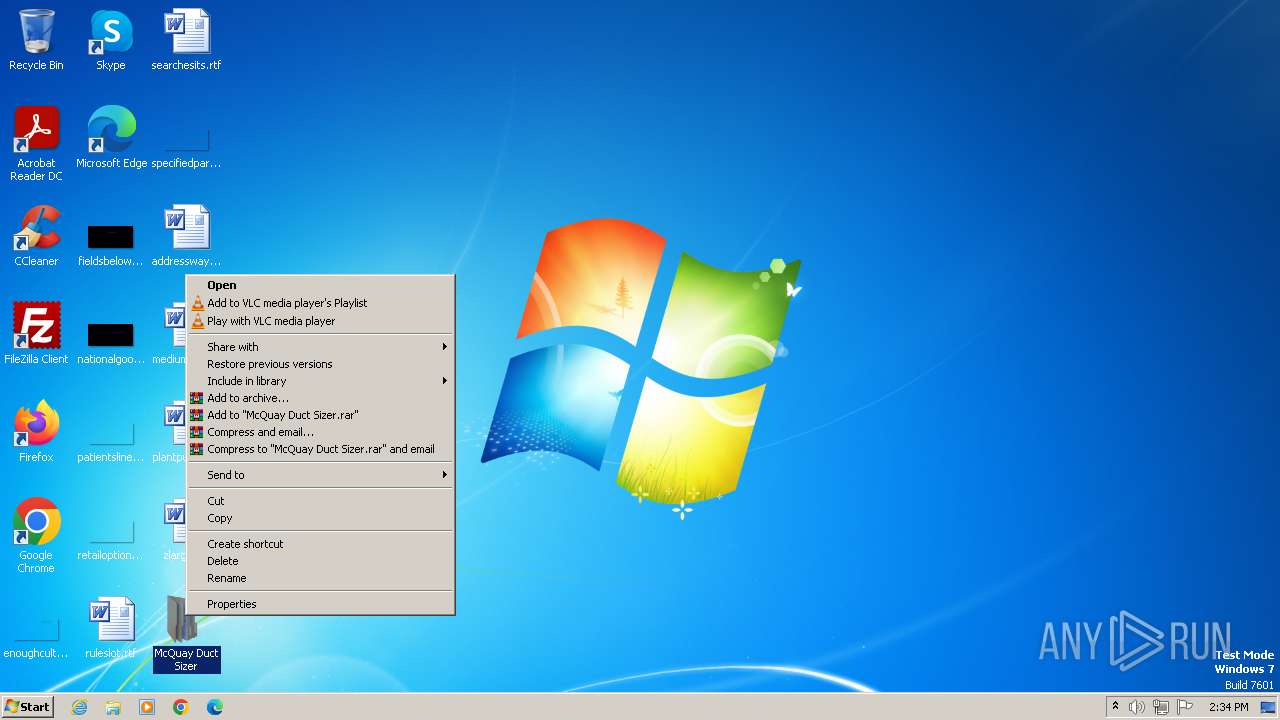Select the McQuay Duct Sizer folder icon
1280x720 pixels.
186,634
